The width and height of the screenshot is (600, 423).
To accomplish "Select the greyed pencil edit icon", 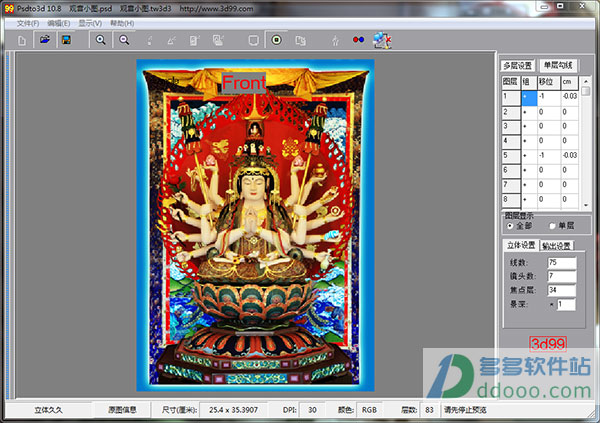I will point(171,40).
